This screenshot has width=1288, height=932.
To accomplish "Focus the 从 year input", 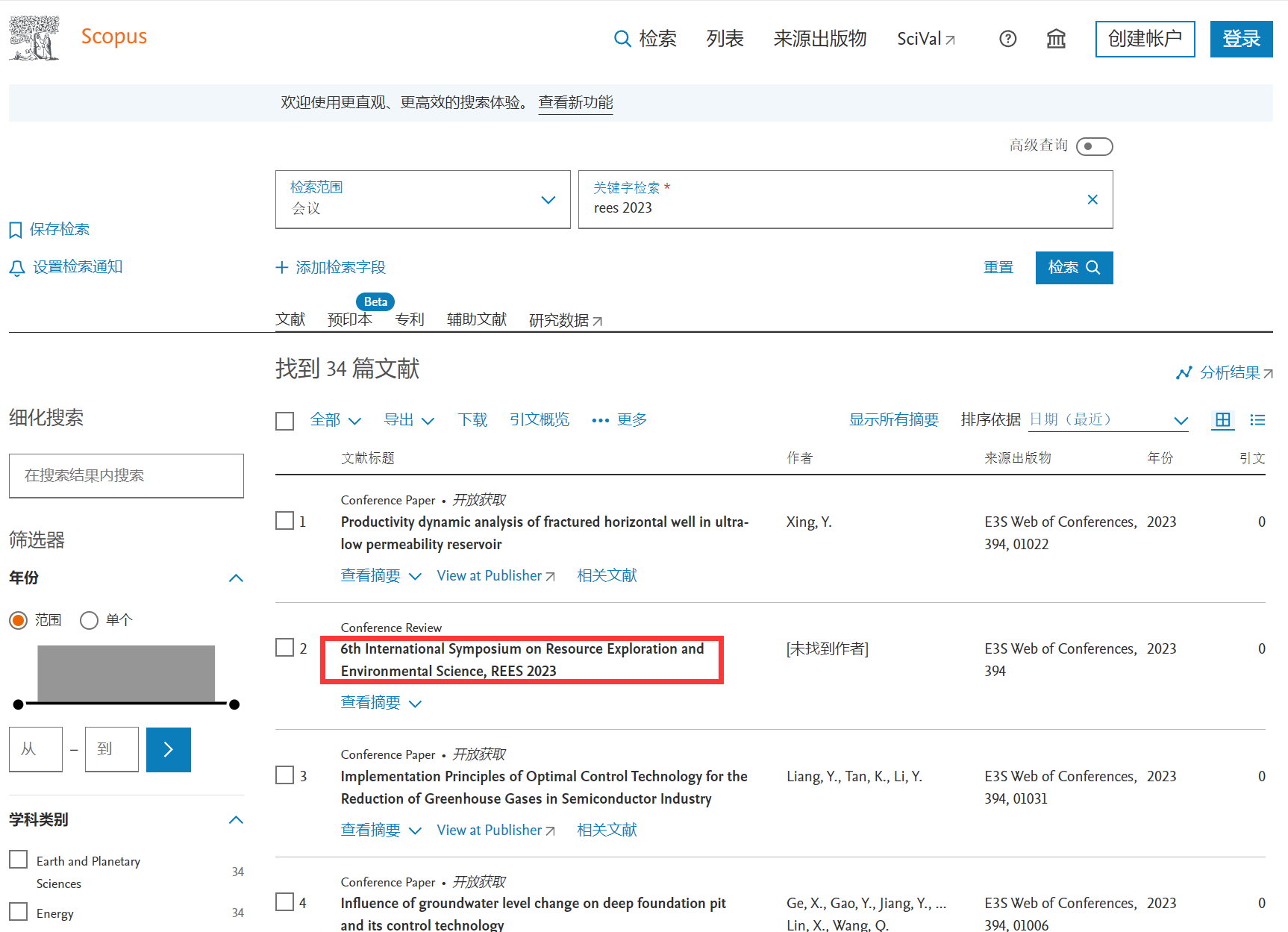I will point(36,749).
